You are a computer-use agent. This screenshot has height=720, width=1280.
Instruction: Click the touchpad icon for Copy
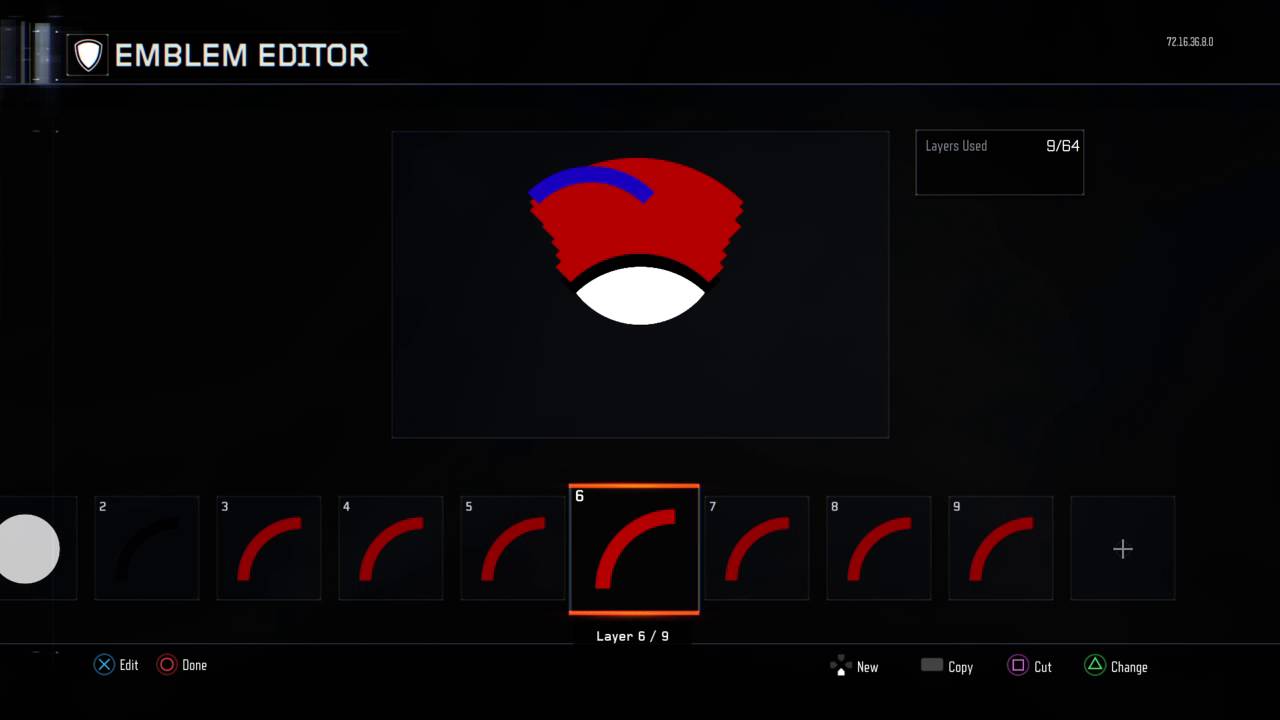[932, 665]
